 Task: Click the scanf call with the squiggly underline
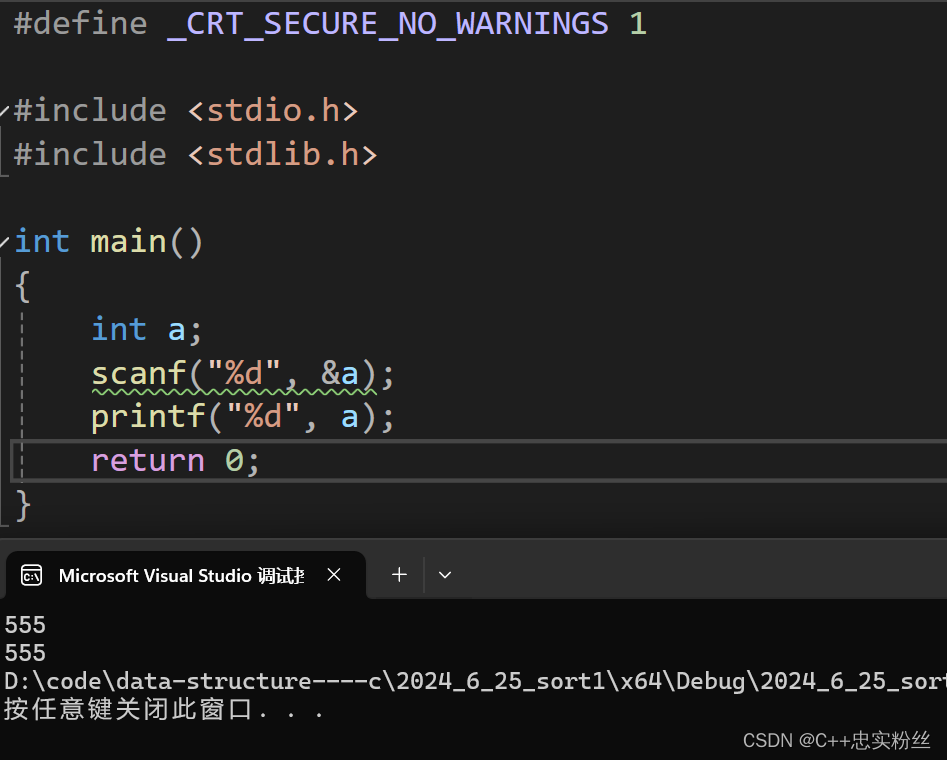140,372
